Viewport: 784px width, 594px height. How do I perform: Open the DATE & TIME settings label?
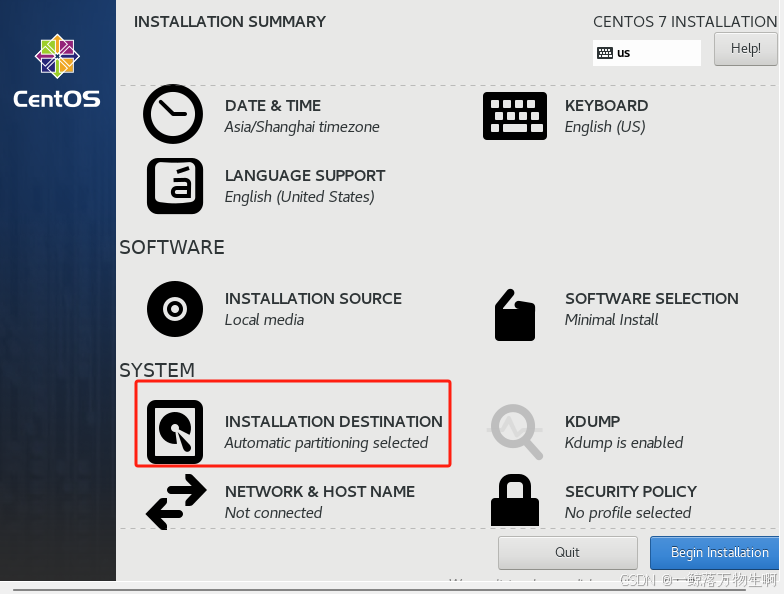pos(273,106)
